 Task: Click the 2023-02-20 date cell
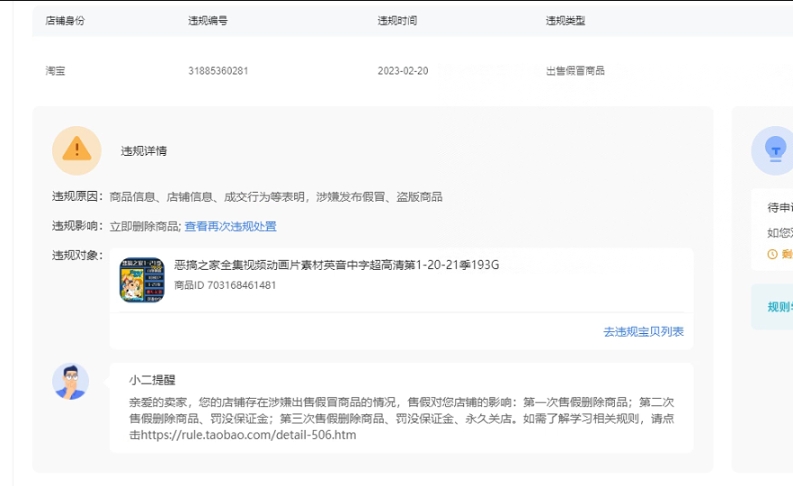tap(403, 71)
